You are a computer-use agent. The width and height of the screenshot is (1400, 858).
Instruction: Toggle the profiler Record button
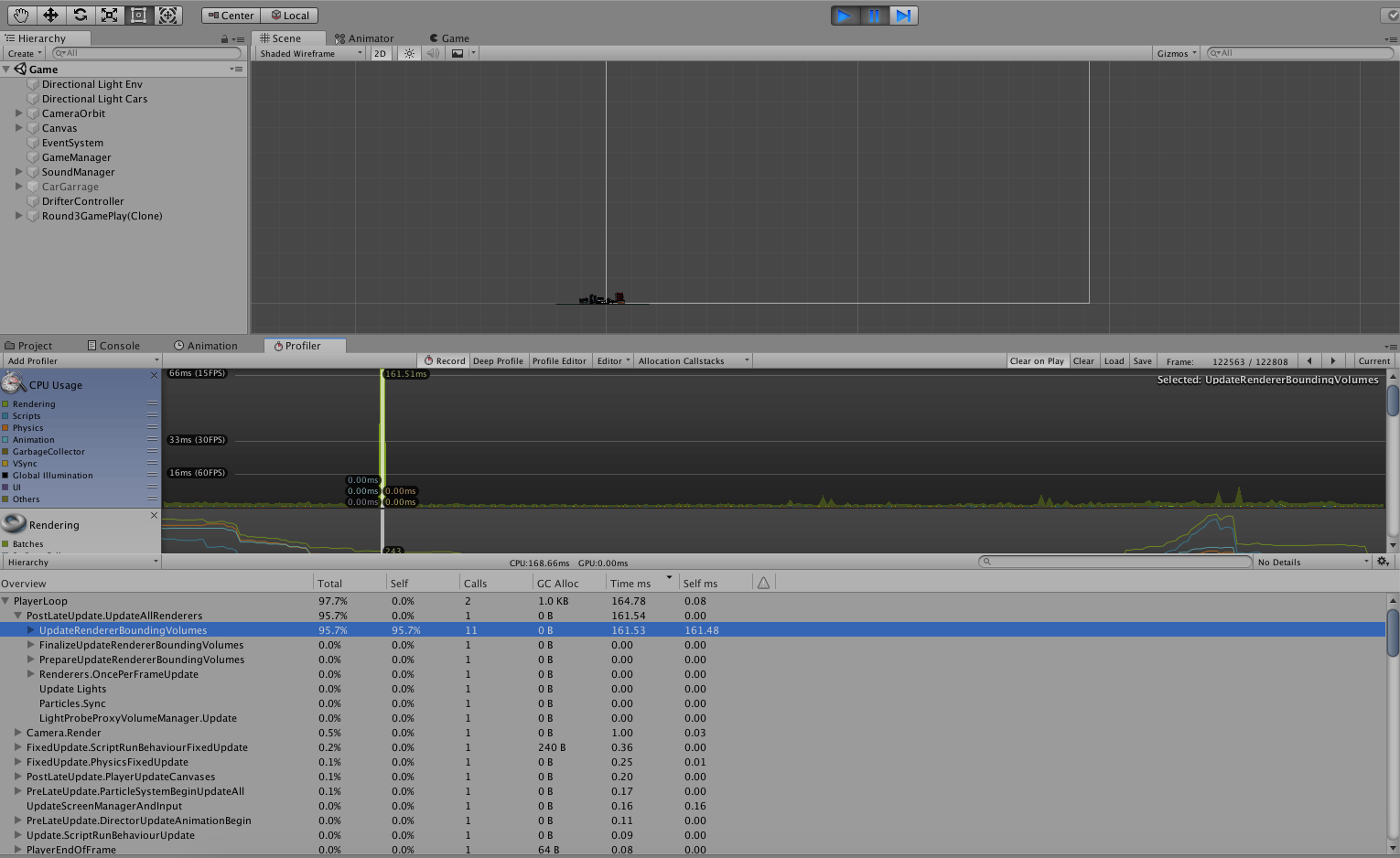click(x=445, y=360)
